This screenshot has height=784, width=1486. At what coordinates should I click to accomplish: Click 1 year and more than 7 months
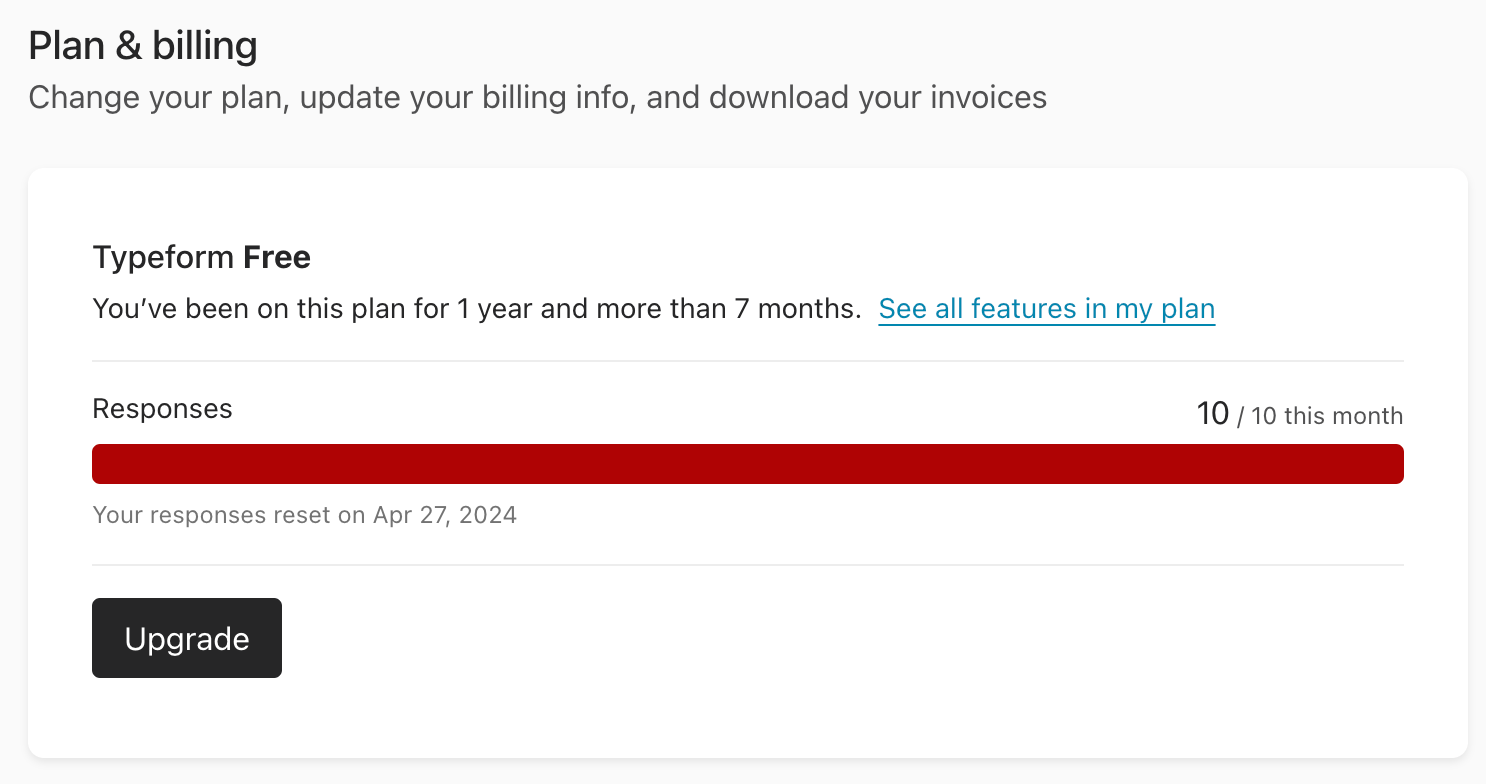coord(659,309)
